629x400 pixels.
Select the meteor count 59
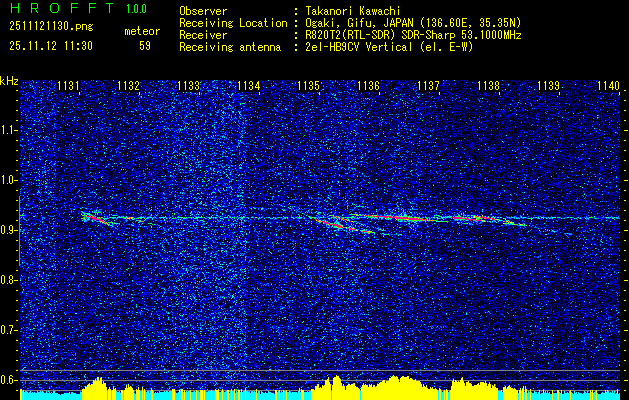point(145,46)
